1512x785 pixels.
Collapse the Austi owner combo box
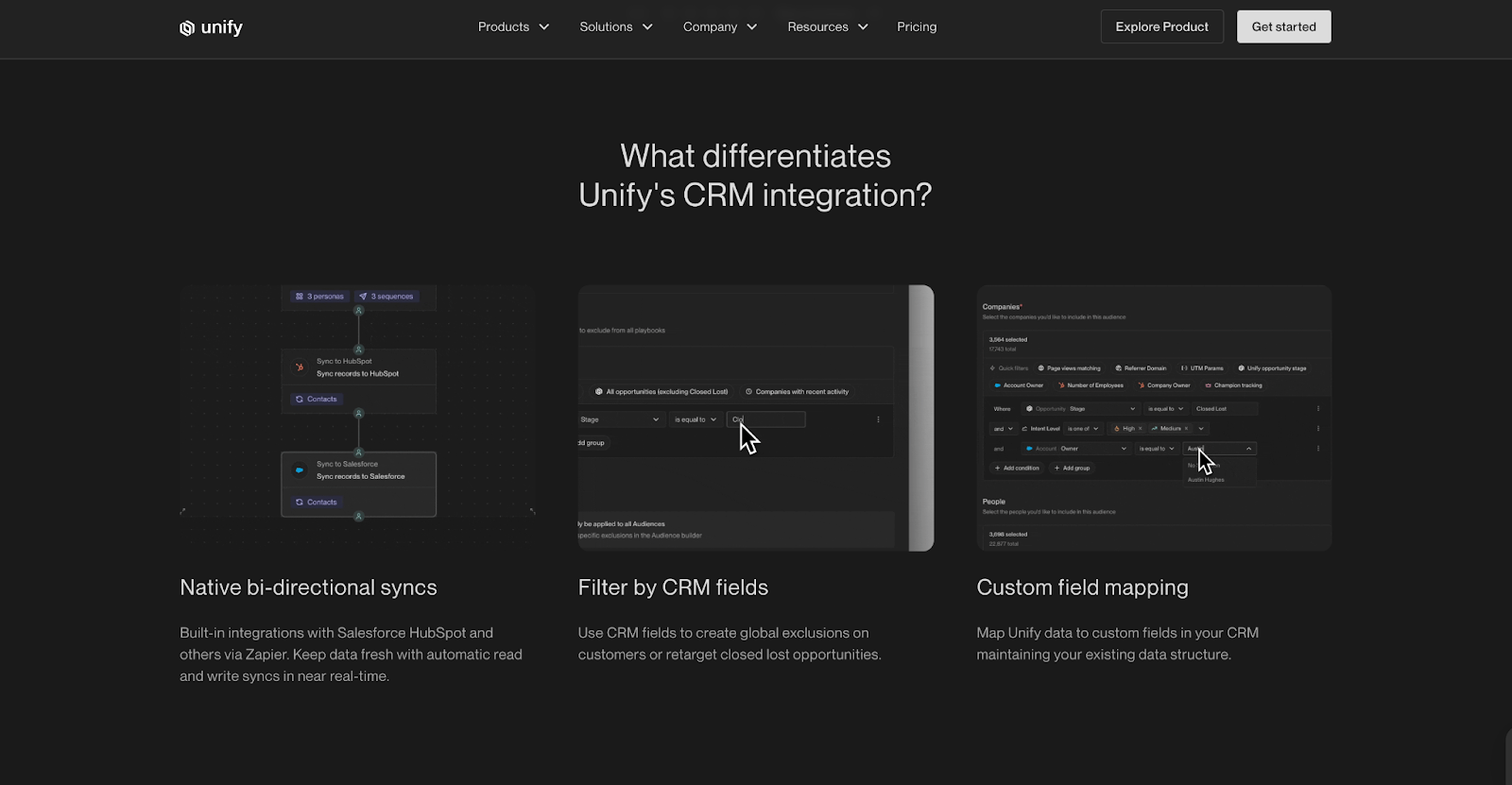point(1248,449)
